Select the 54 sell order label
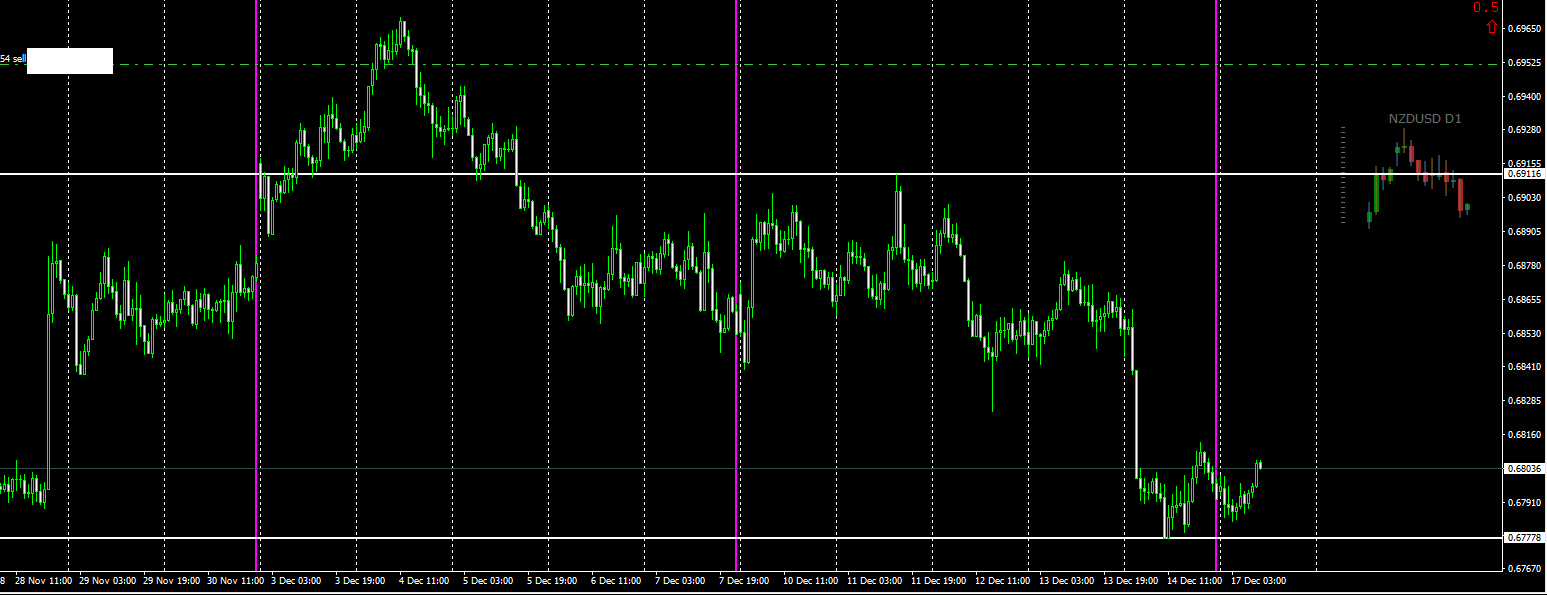The image size is (1547, 595). tap(12, 59)
